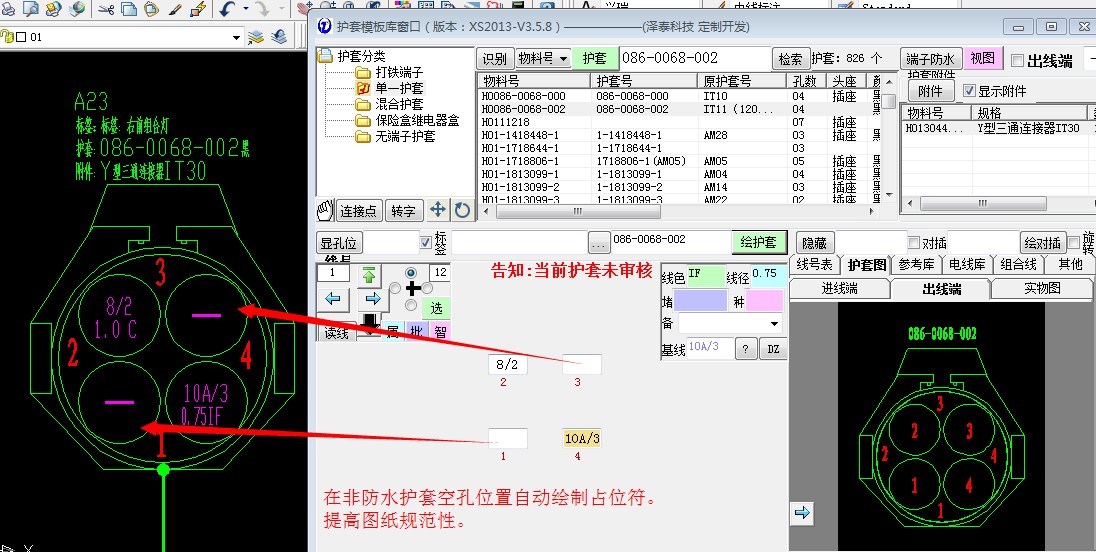Click the green up arrow icon

tap(370, 274)
